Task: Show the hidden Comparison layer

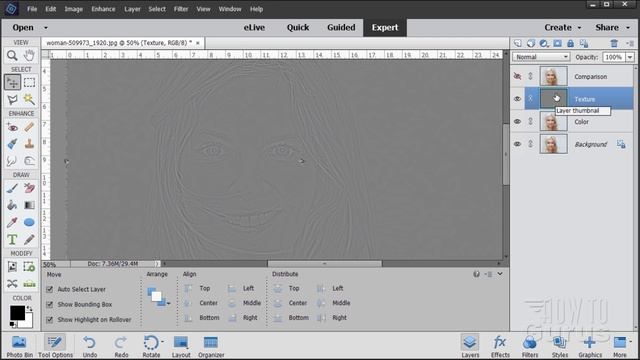Action: point(517,76)
